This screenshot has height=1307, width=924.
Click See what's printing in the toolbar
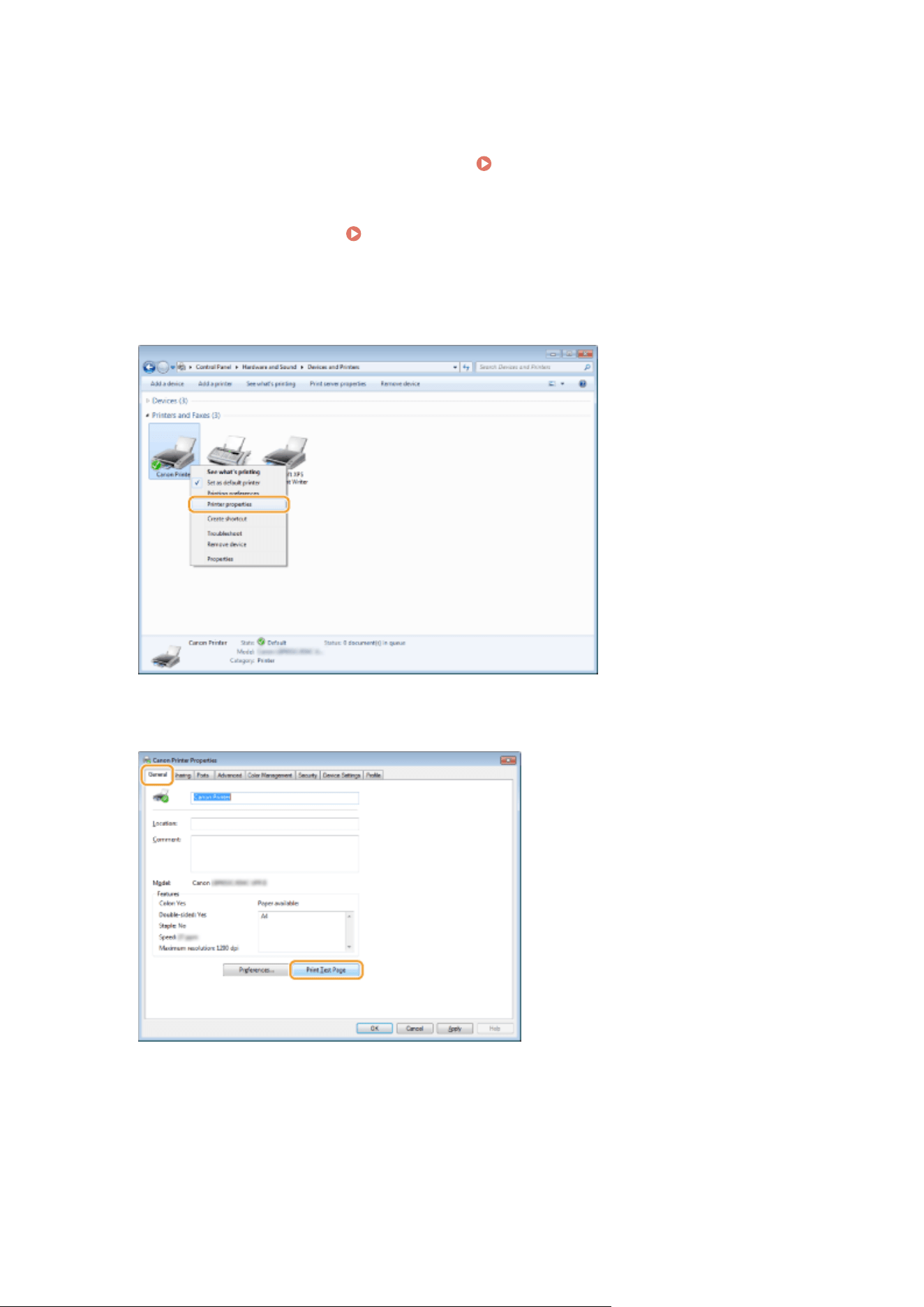[271, 384]
